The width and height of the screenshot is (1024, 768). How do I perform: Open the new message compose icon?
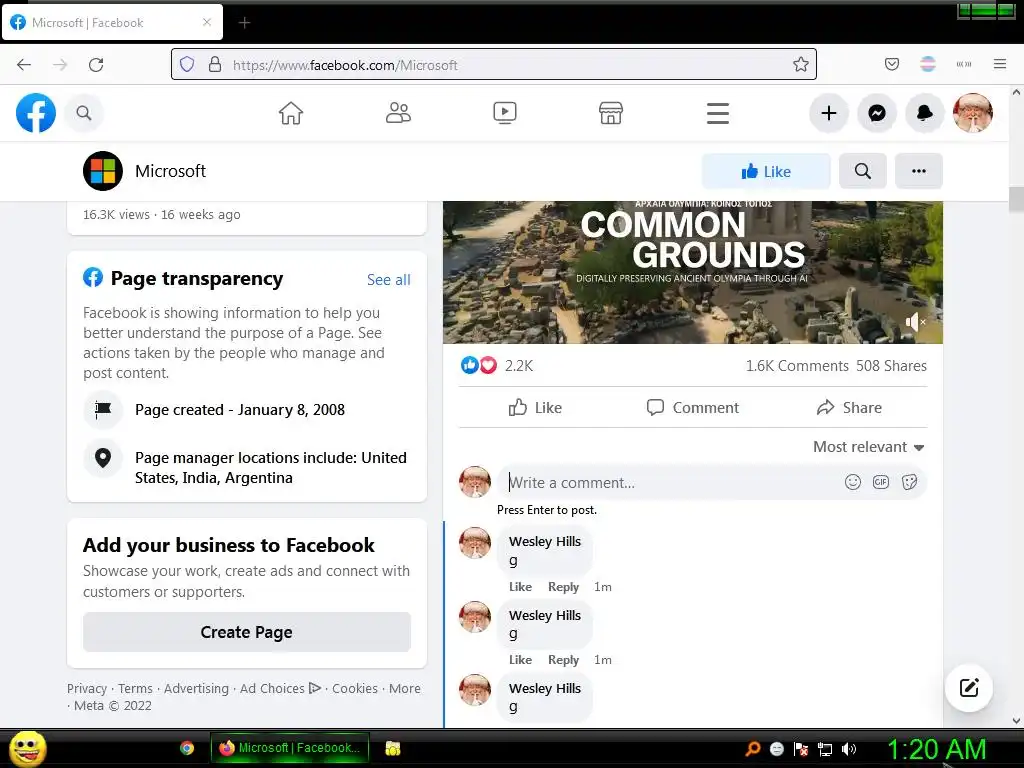[969, 688]
